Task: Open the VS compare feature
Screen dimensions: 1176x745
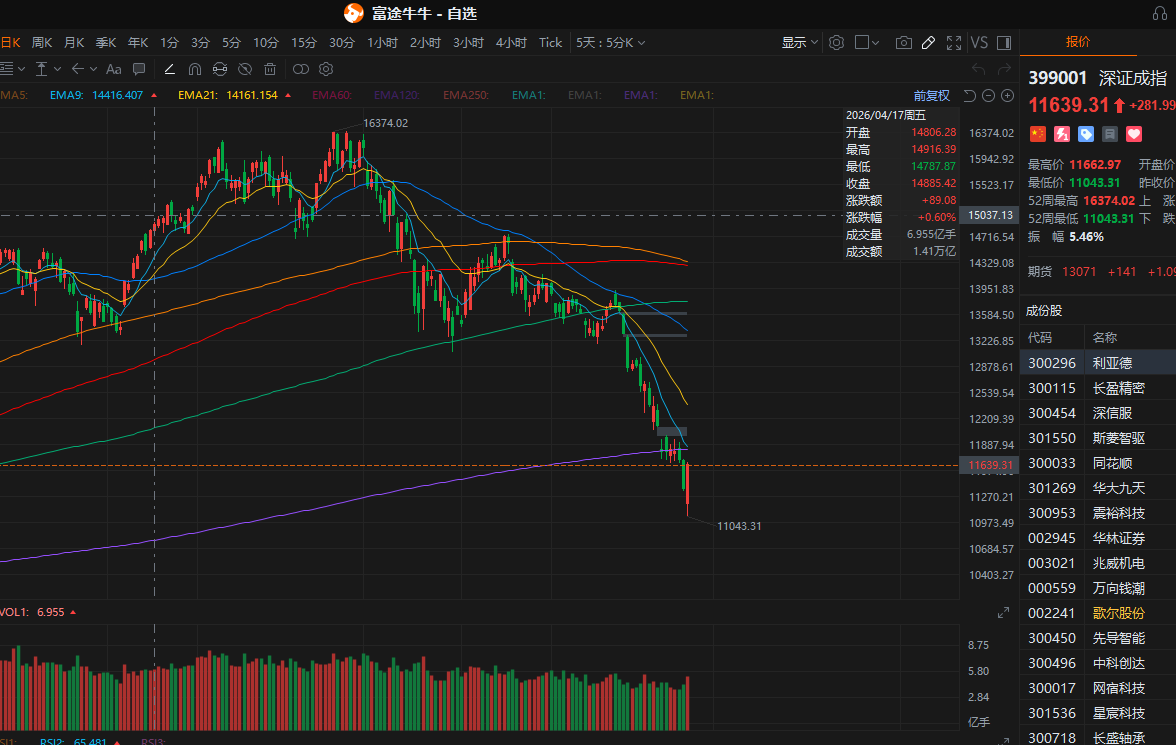Action: pyautogui.click(x=979, y=43)
